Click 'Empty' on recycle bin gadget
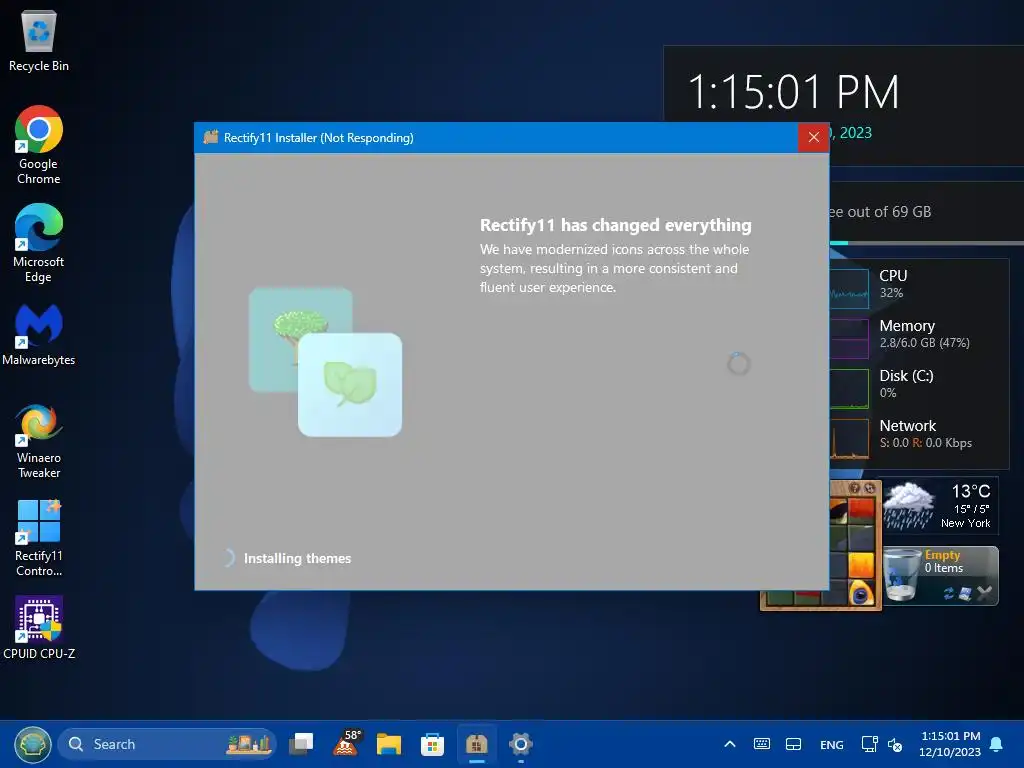 coord(942,554)
